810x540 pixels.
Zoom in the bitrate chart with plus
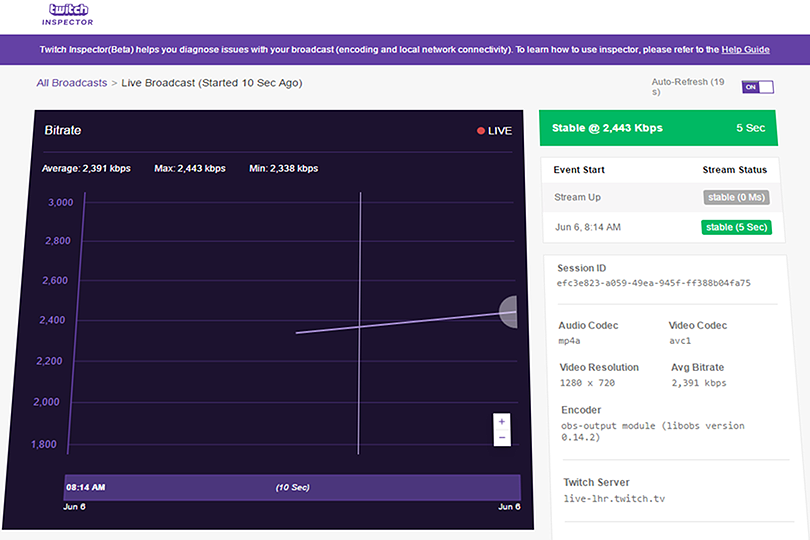coord(502,421)
